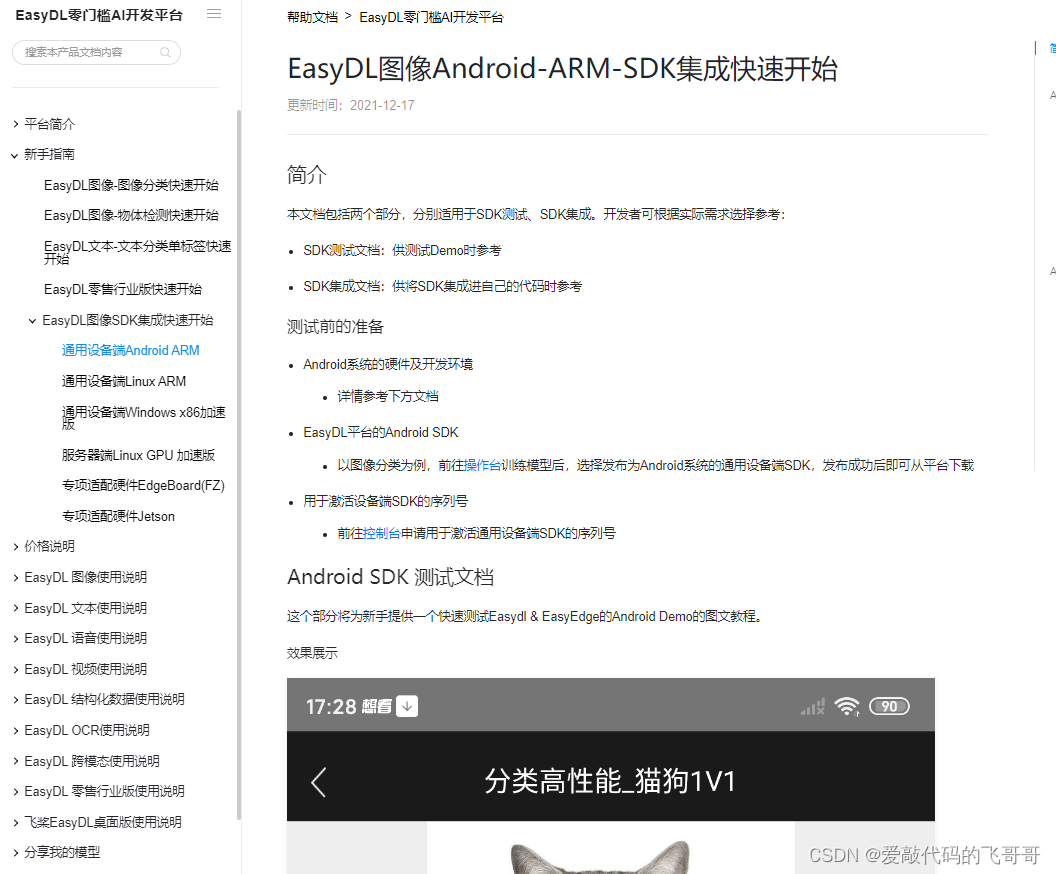Image resolution: width=1056 pixels, height=874 pixels.
Task: Jump to 简介 in the right outline
Action: coord(1049,47)
